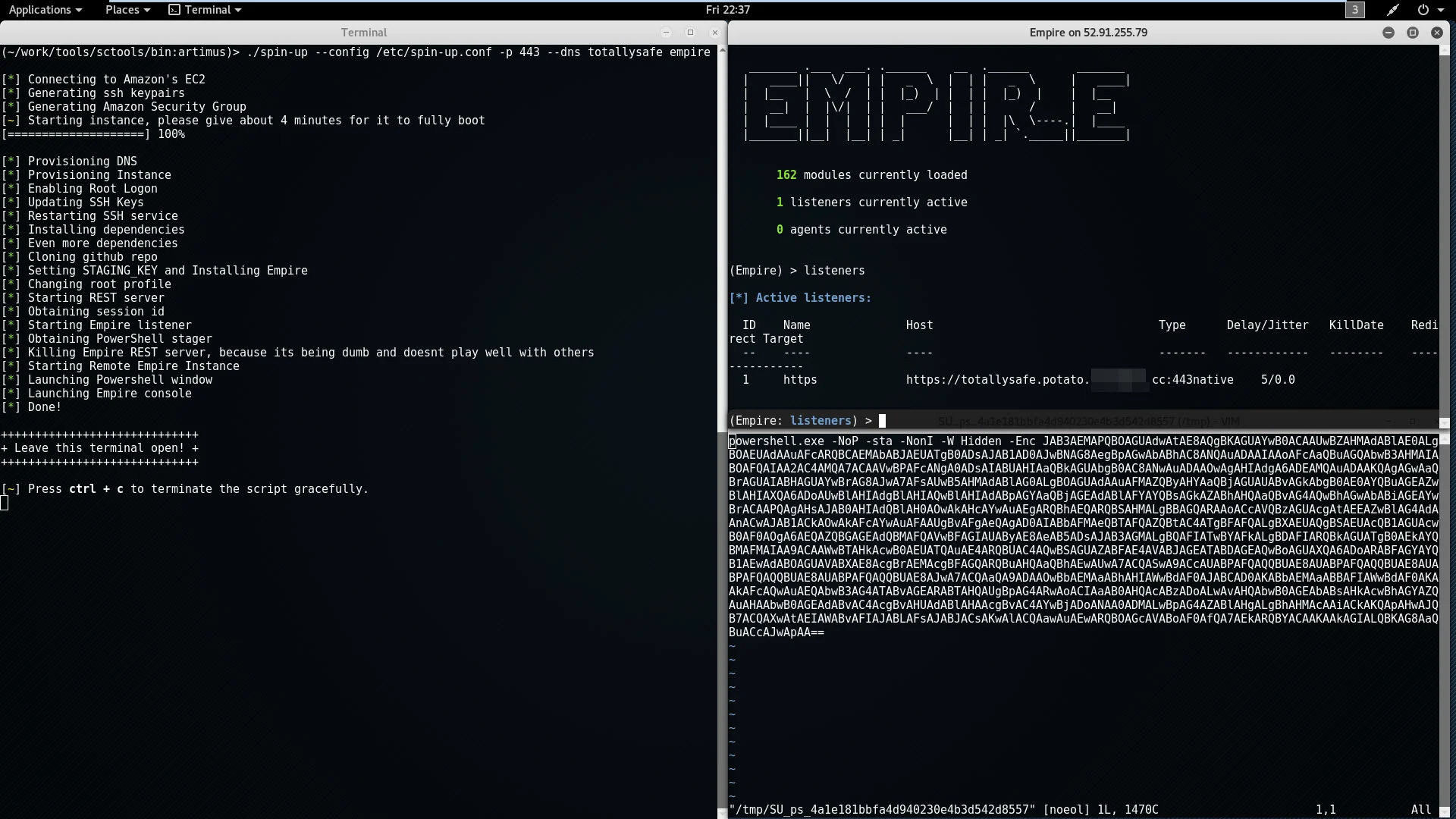Viewport: 1456px width, 819px height.
Task: Click the 'Delay/Jitter' column header
Action: (x=1268, y=325)
